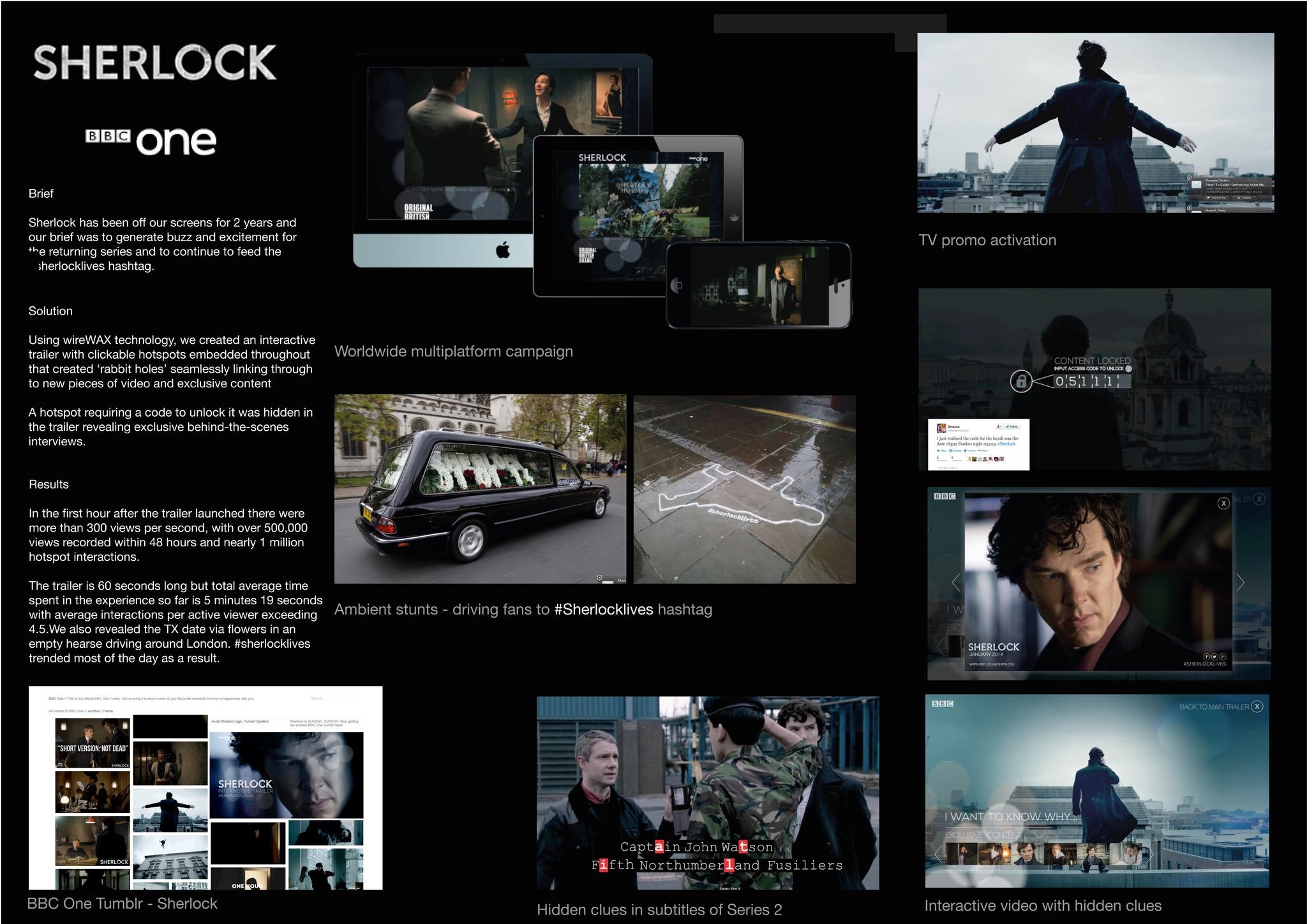Open first exclusive content thumbnail
This screenshot has width=1307, height=924.
961,854
